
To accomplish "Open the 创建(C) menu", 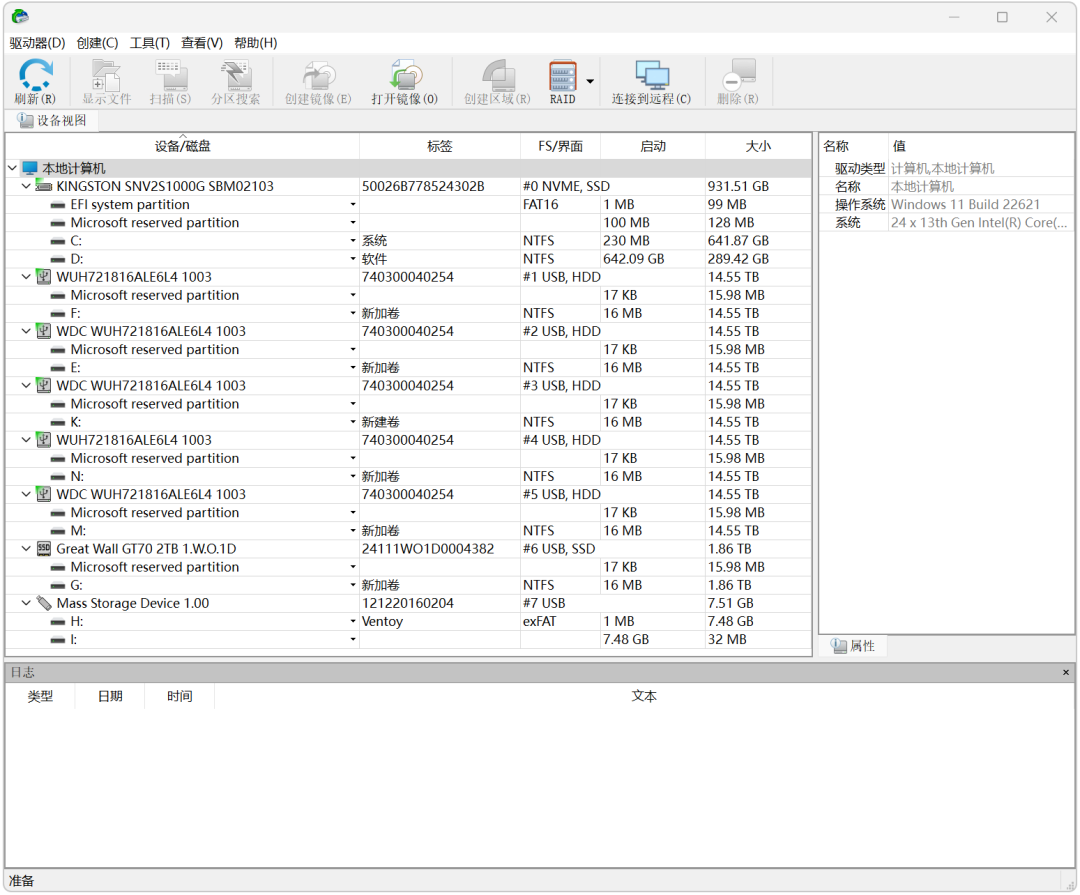I will 97,43.
